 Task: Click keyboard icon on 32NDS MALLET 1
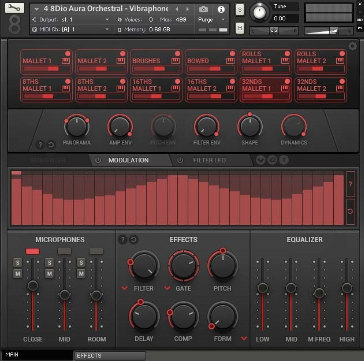[285, 89]
